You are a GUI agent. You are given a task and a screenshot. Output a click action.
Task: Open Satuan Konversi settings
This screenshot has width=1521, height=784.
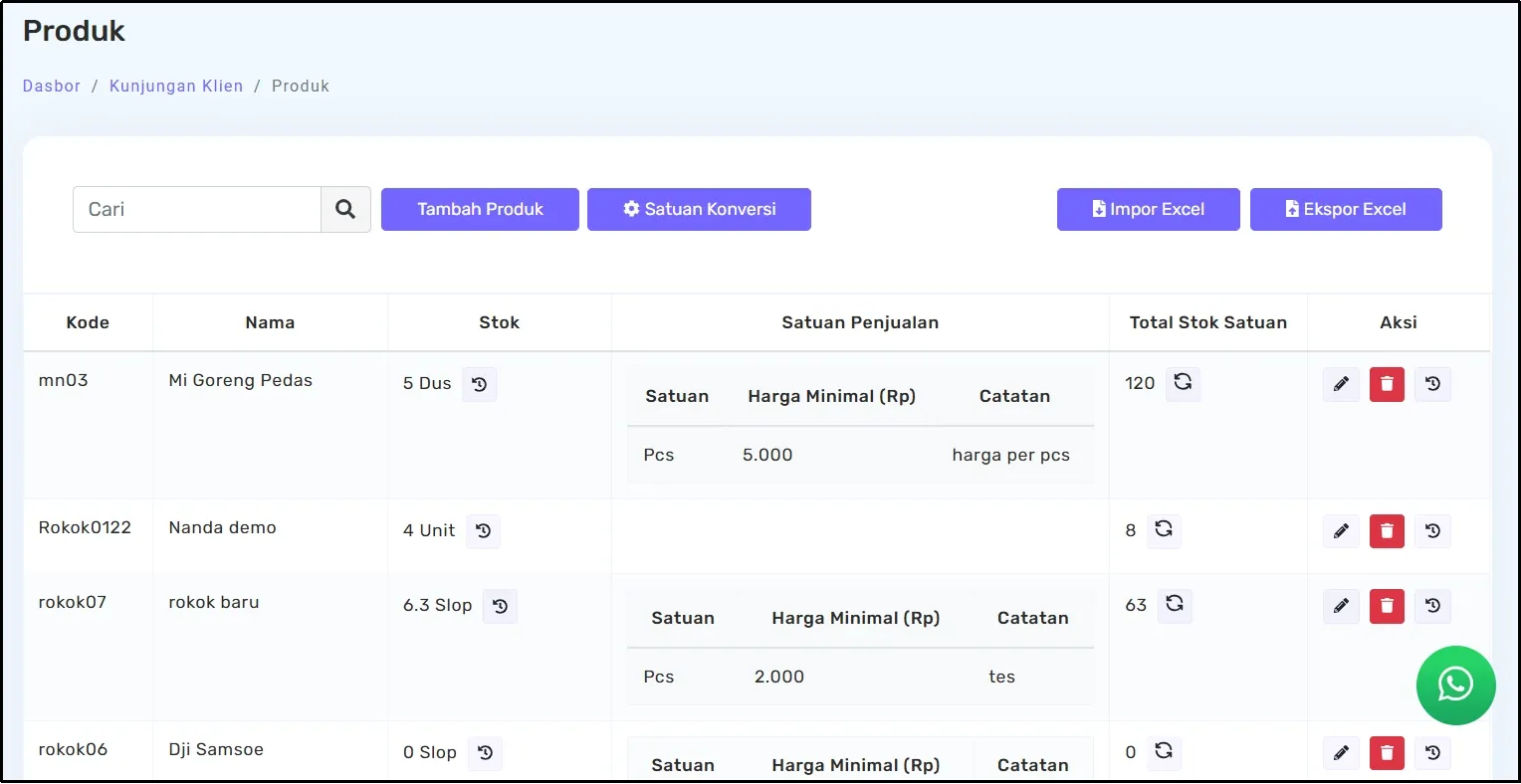(699, 209)
